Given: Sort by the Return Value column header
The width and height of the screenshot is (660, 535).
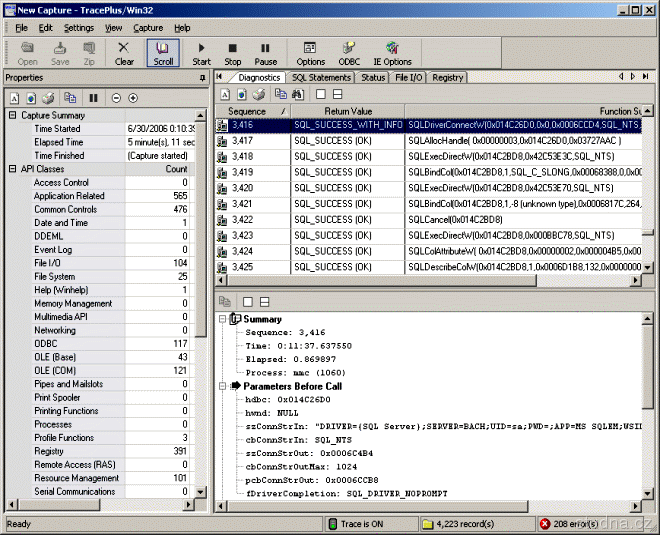Looking at the screenshot, I should [347, 111].
